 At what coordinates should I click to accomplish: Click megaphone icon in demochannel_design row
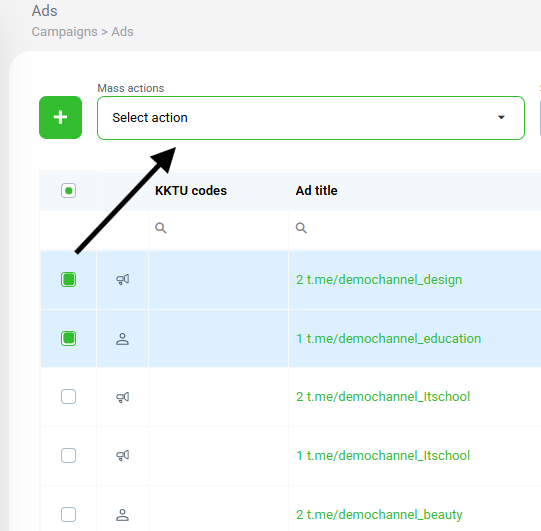coord(122,279)
